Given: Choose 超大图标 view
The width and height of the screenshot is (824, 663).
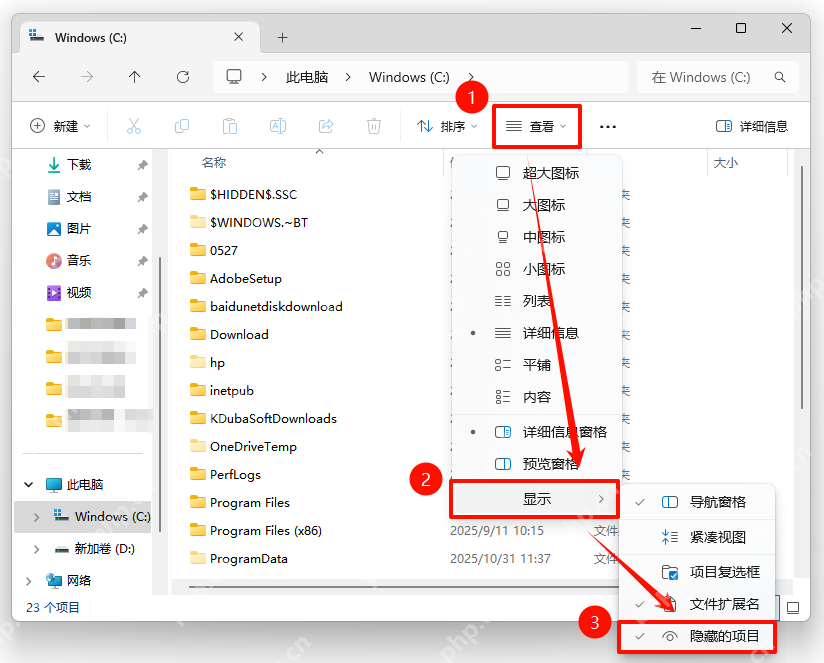Looking at the screenshot, I should (537, 173).
